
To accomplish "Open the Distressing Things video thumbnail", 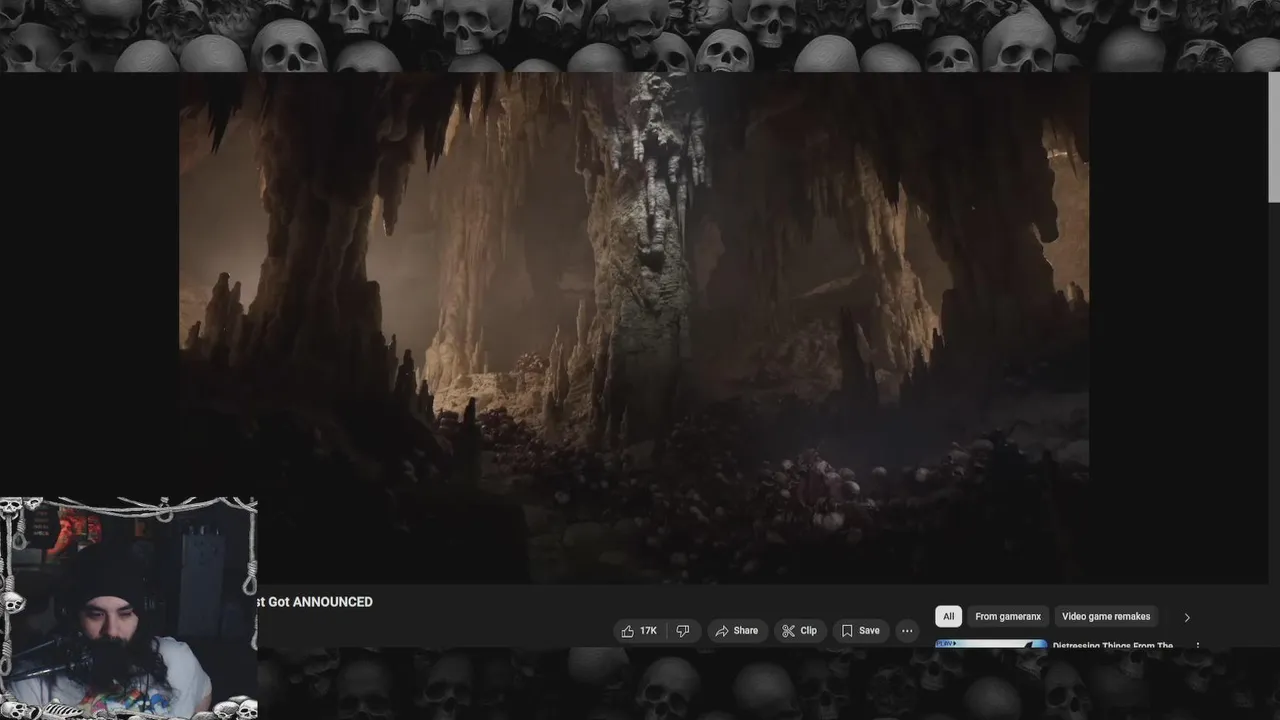I will pos(991,643).
